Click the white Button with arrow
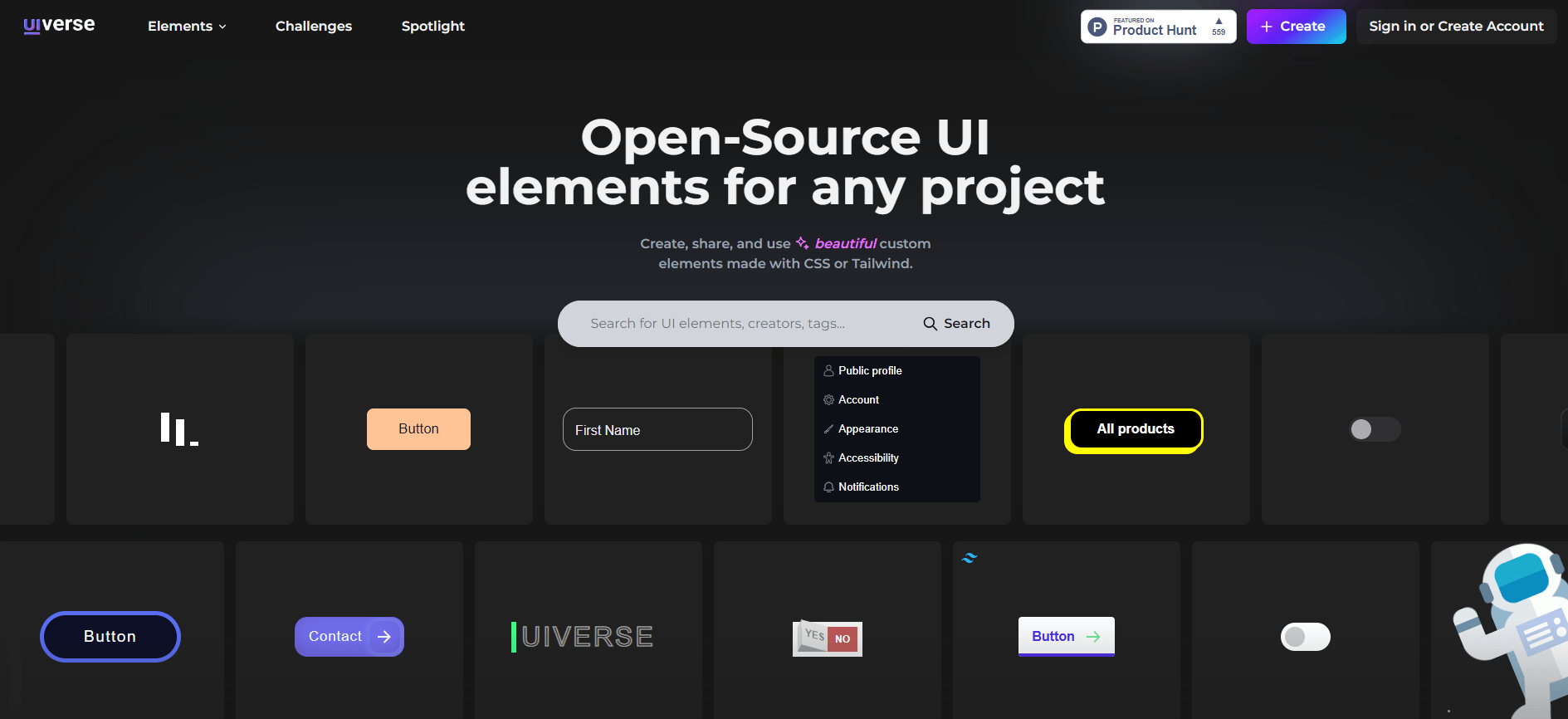1568x719 pixels. (1067, 637)
